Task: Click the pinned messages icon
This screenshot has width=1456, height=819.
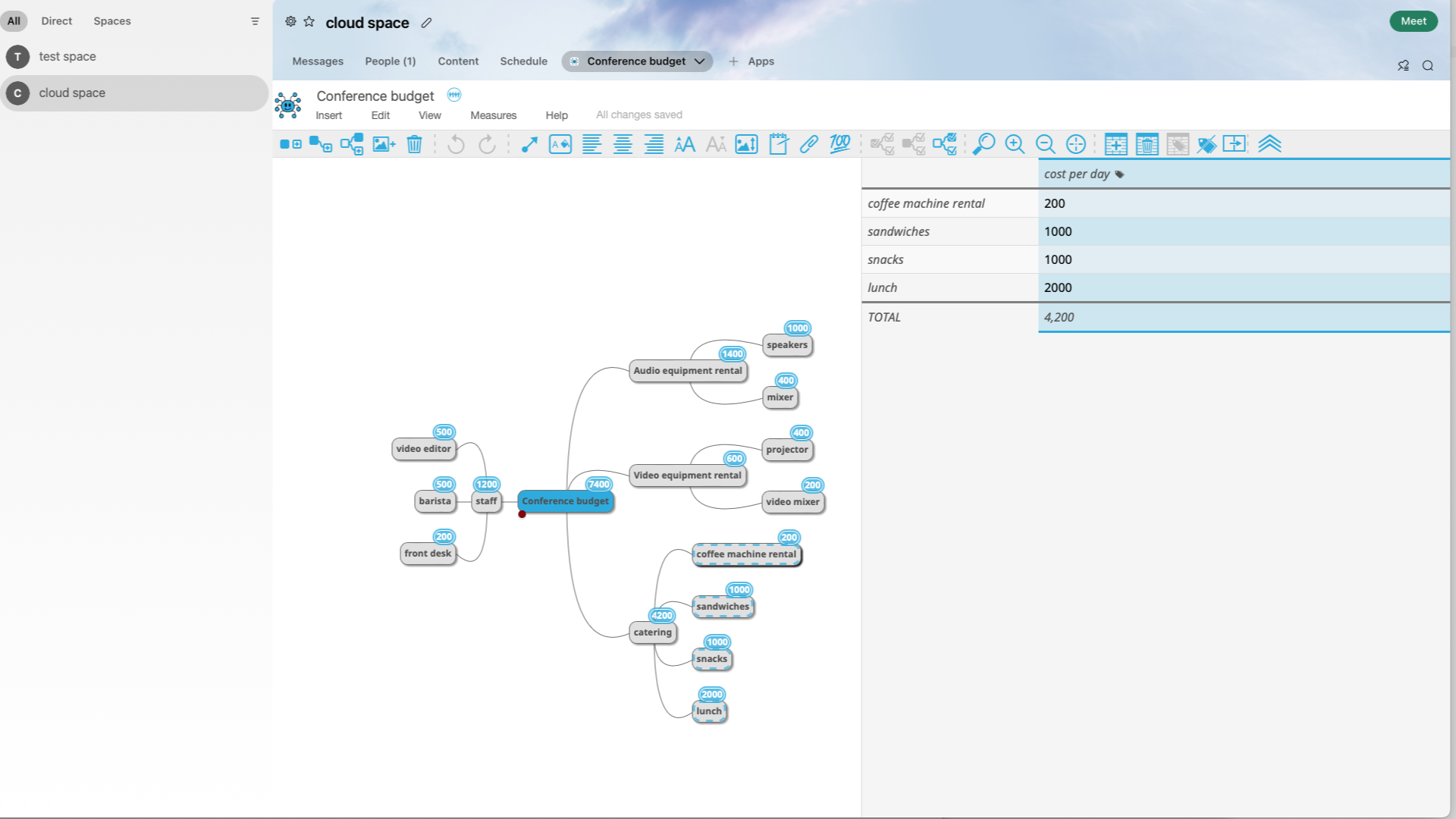Action: [1403, 66]
